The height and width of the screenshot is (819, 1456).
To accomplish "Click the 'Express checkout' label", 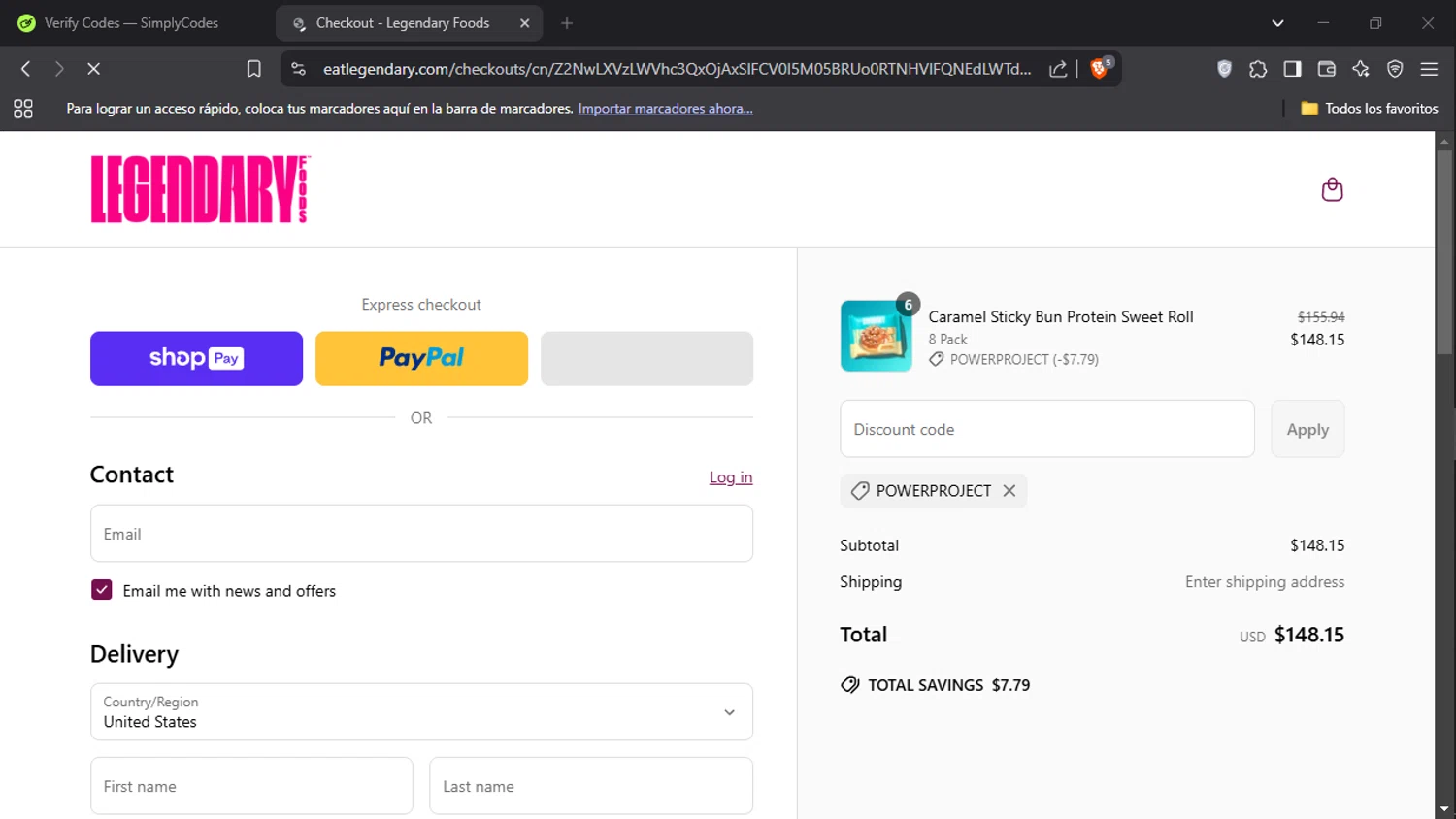I will 421,305.
